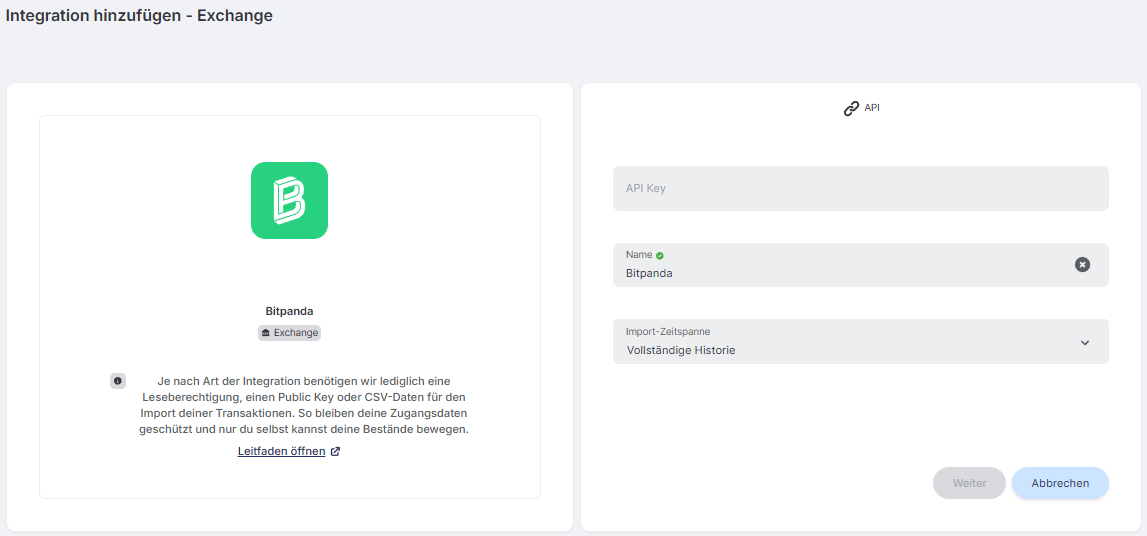
Task: Open the Leitfaden öffnen link
Action: point(282,451)
